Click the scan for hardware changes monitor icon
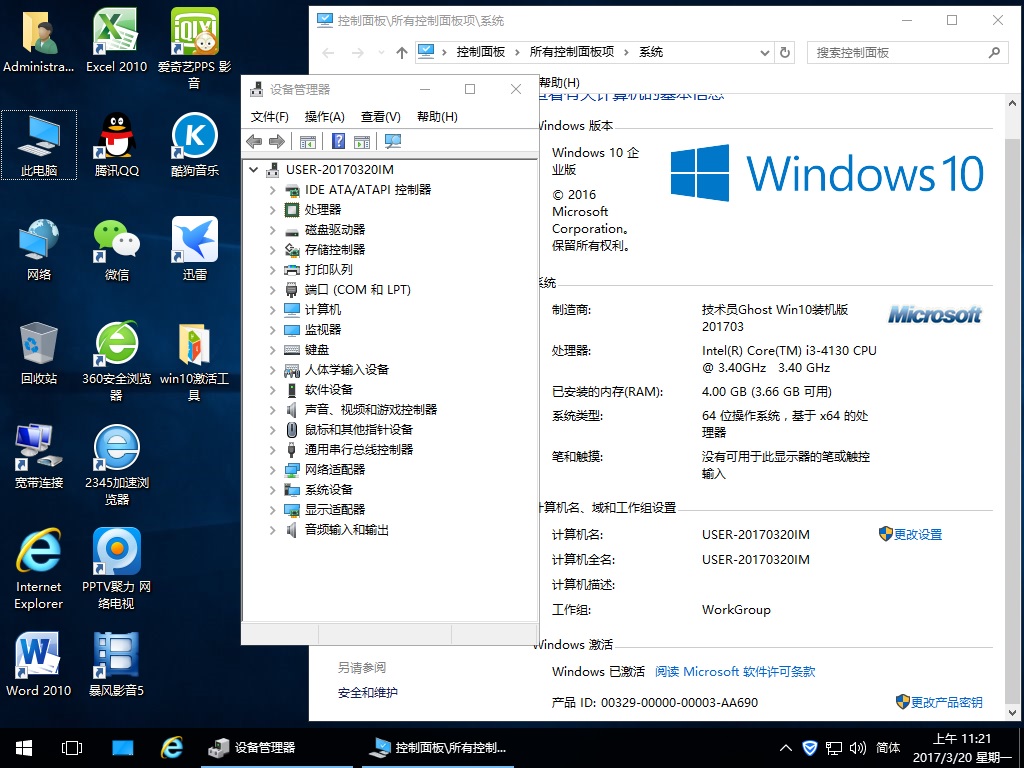Image resolution: width=1024 pixels, height=768 pixels. click(x=393, y=141)
